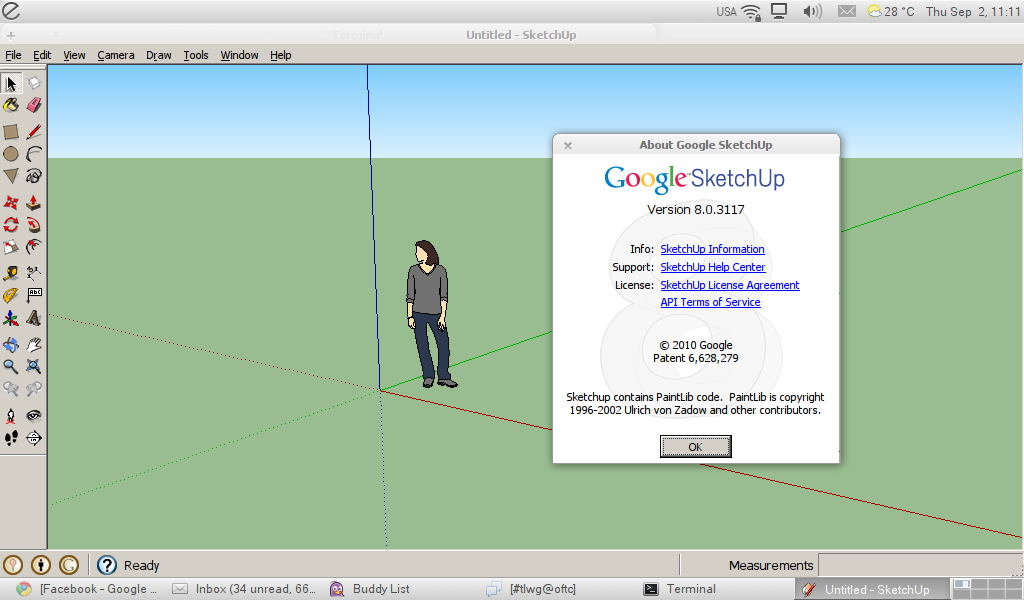Select the Offset tool

tap(34, 247)
